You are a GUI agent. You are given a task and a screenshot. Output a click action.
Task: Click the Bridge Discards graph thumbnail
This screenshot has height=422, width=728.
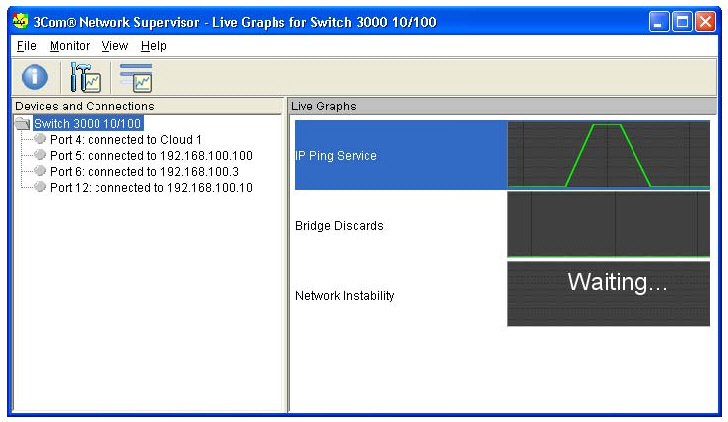[608, 224]
